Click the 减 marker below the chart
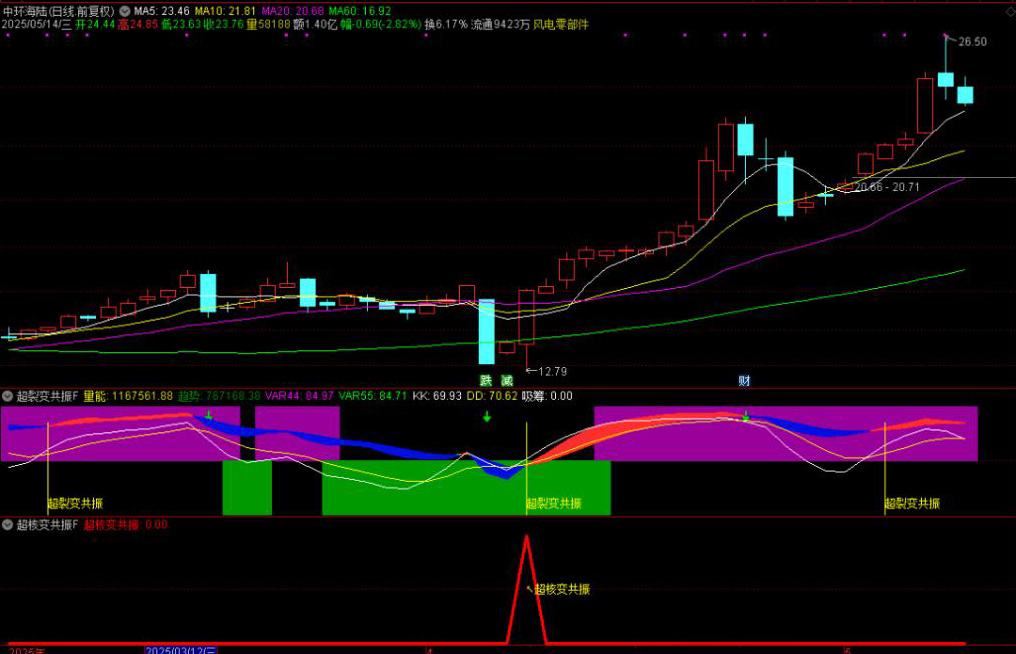 pos(507,380)
